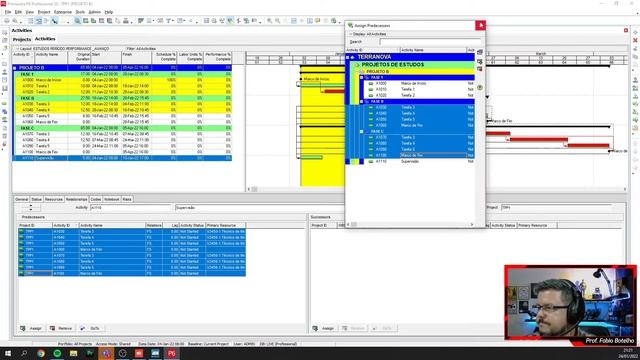Collapse FASE C group in Assign Predecessors
The image size is (640, 360).
tap(361, 131)
